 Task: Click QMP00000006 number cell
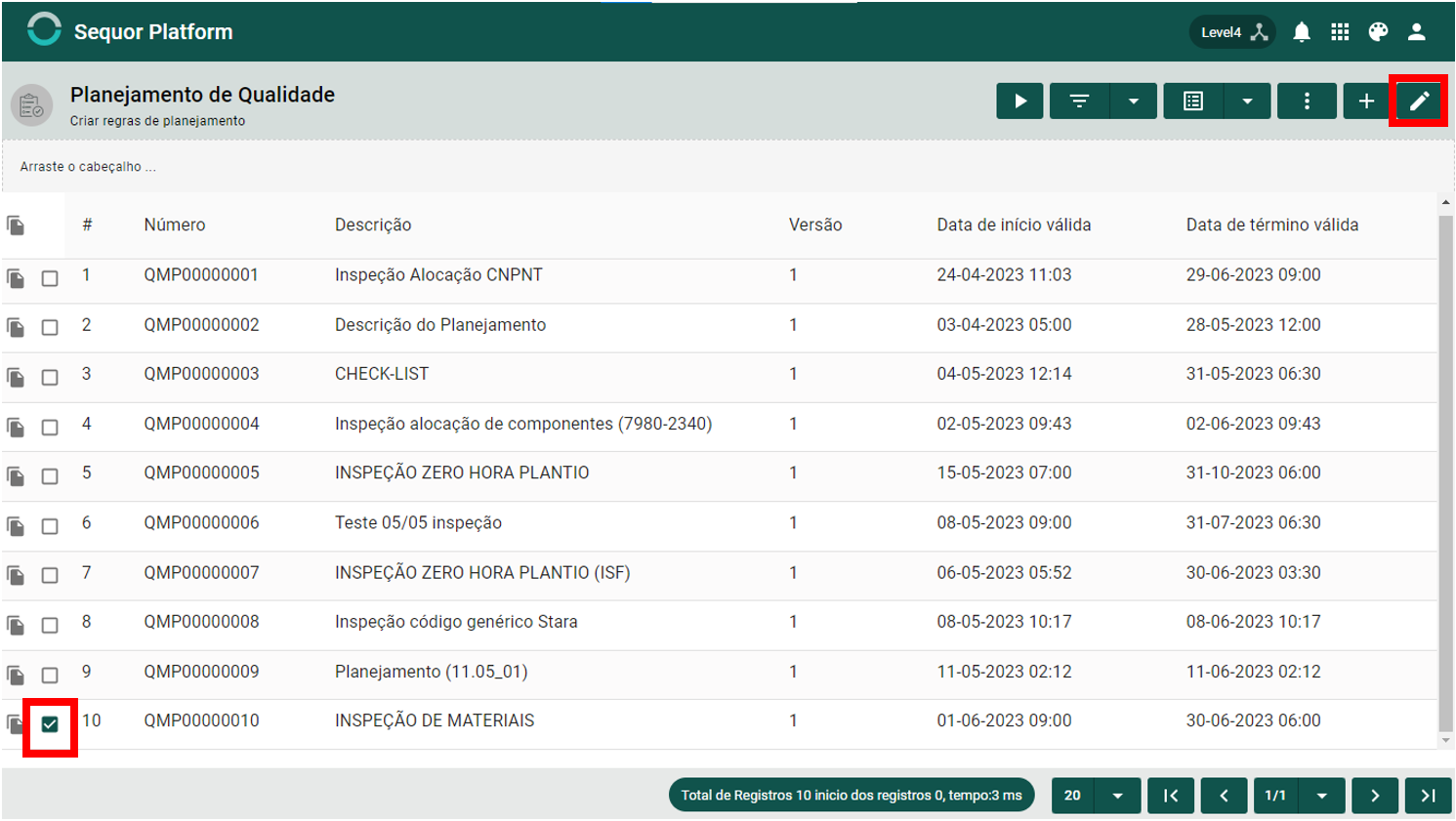click(x=201, y=523)
